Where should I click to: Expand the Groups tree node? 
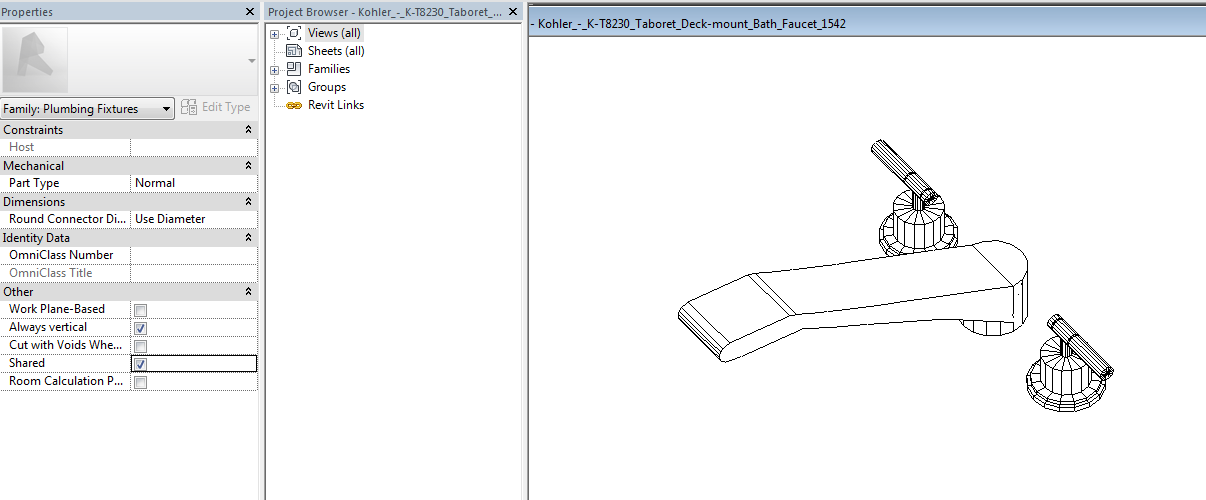coord(274,88)
